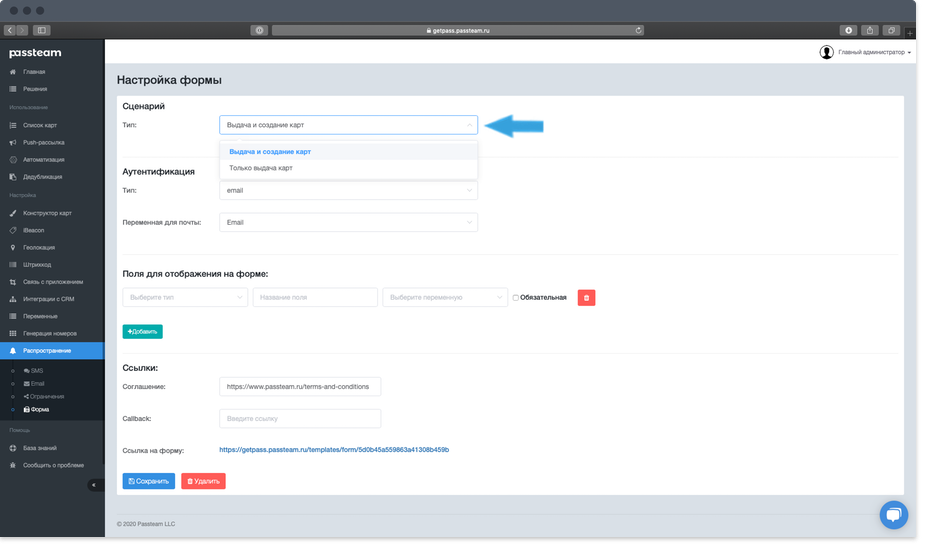Click the user avatar icon
The height and width of the screenshot is (544, 925).
tap(826, 53)
